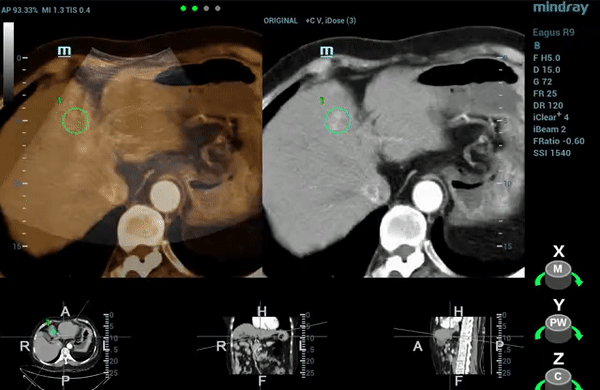Click the left green arrow of X knob
Screen dimensions: 600x390
pos(540,279)
